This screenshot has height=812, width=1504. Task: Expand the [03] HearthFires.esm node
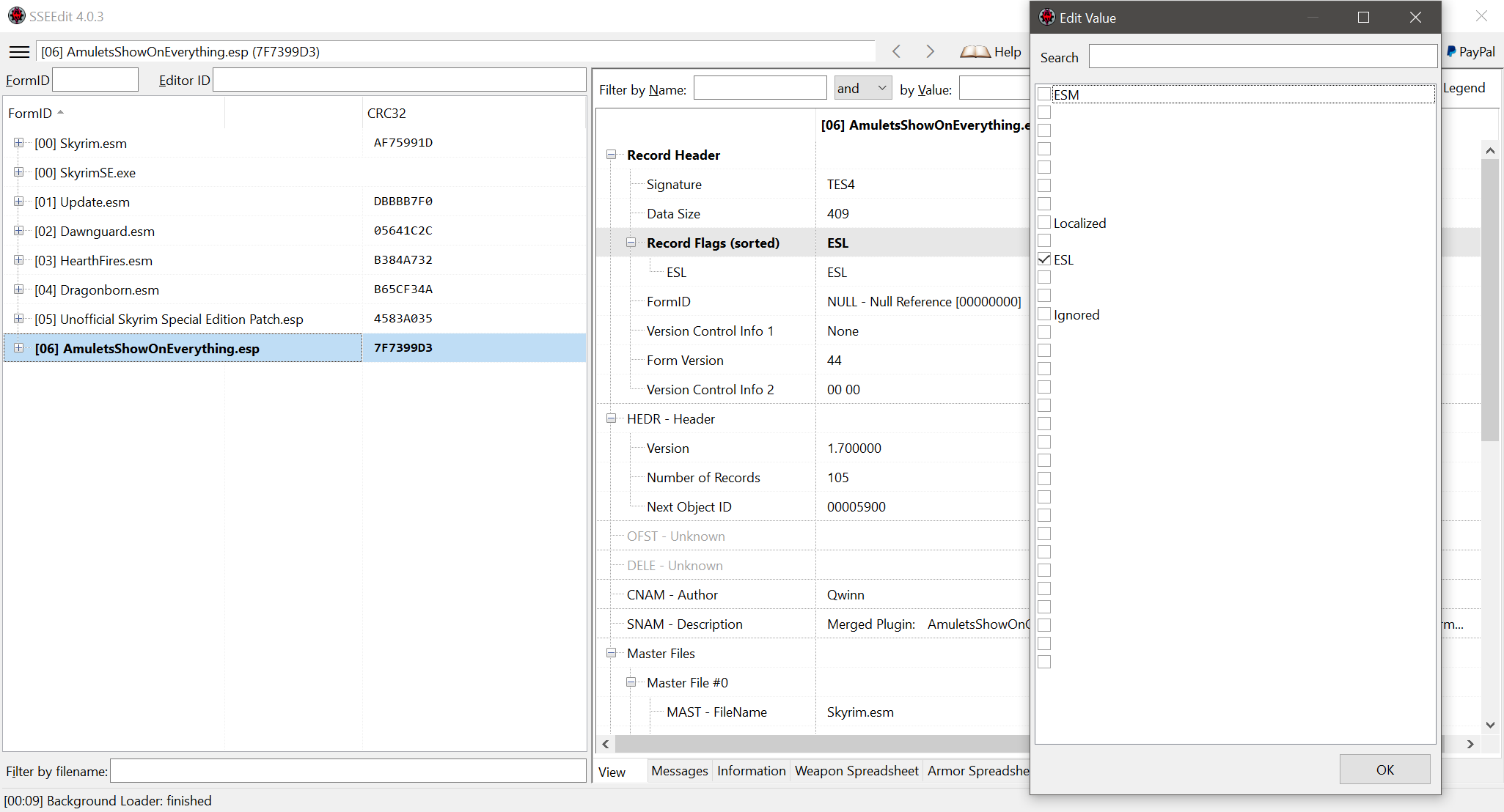pos(19,260)
